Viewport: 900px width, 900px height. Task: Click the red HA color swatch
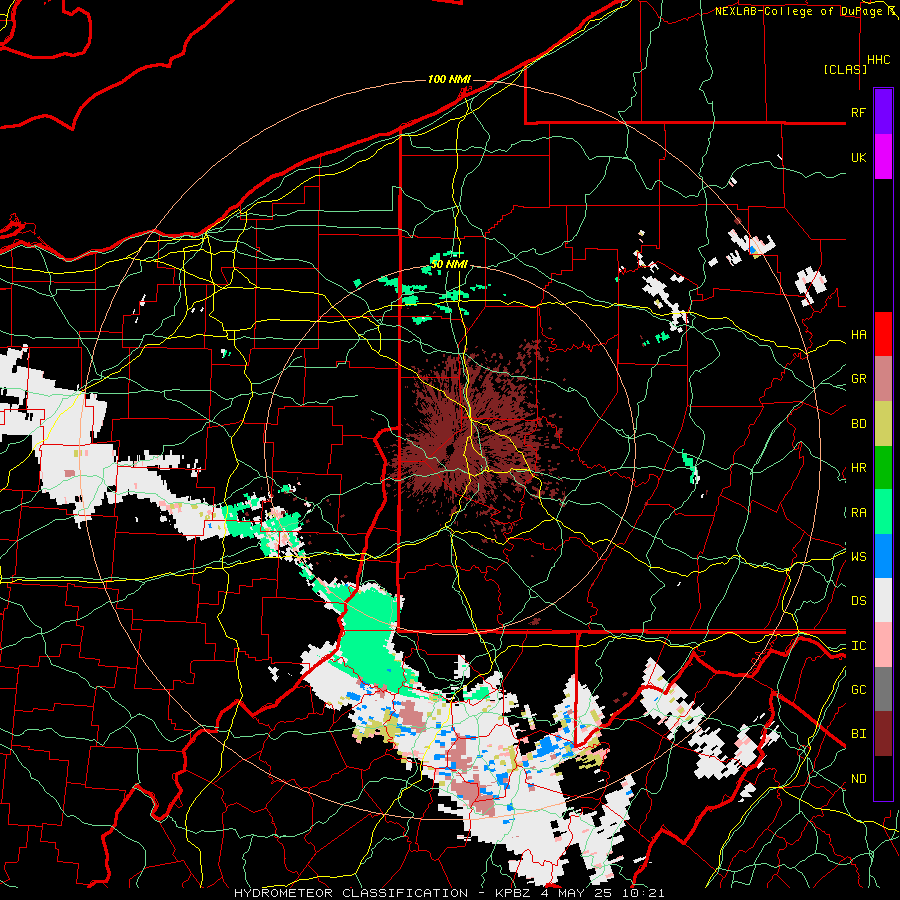[x=883, y=334]
